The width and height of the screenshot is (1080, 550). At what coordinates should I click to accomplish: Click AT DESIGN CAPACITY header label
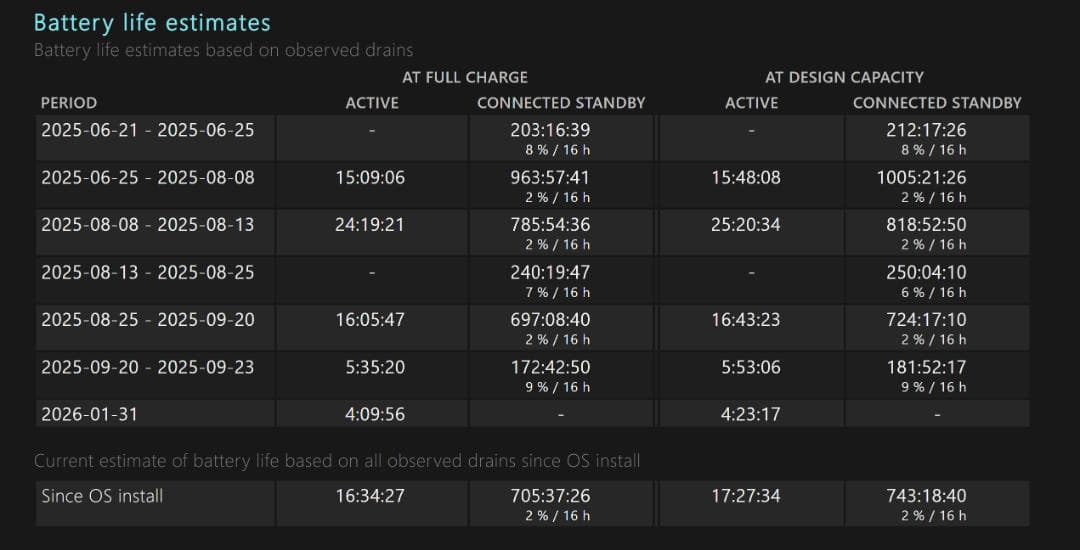point(844,77)
